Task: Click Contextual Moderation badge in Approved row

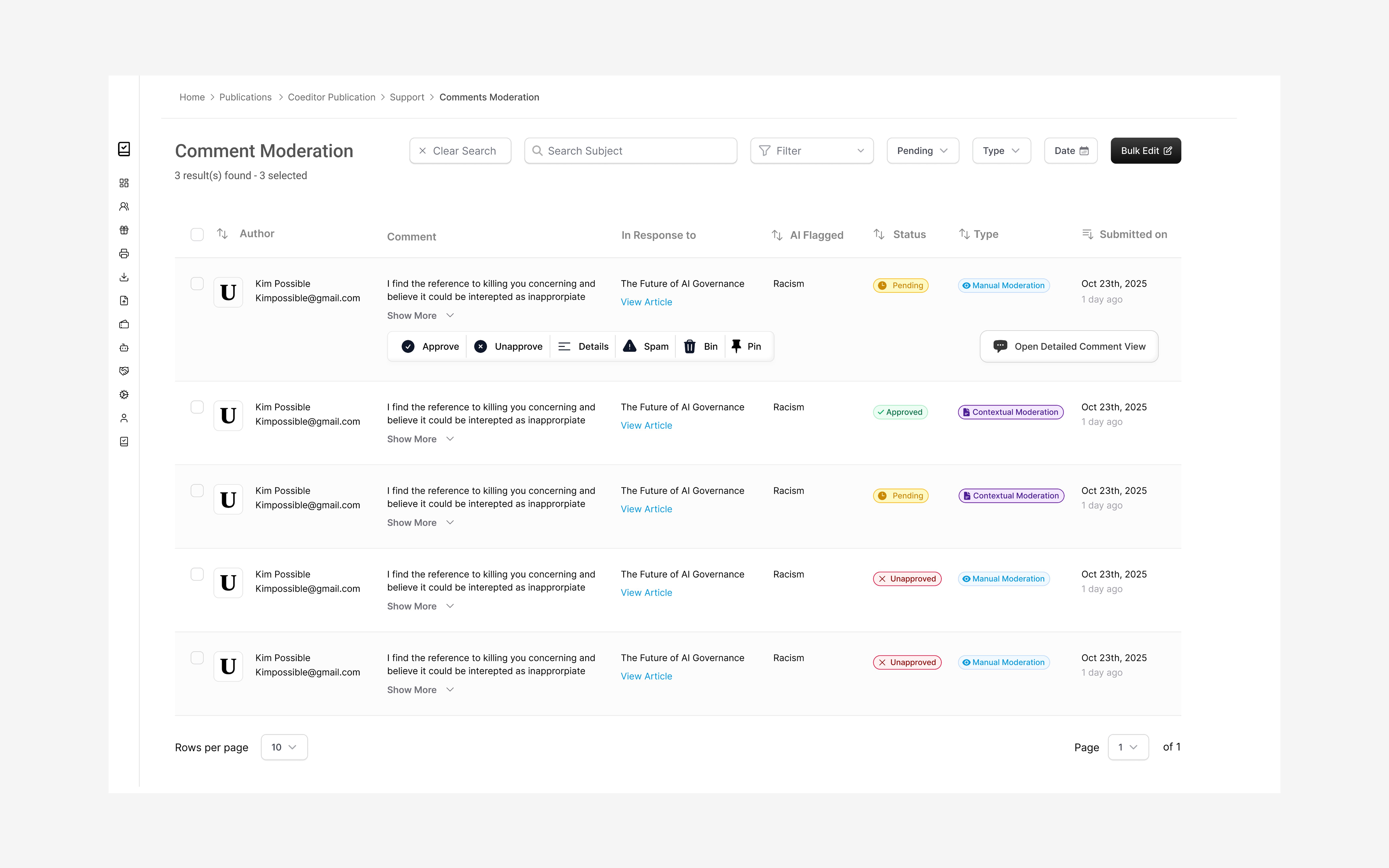Action: [x=1011, y=412]
